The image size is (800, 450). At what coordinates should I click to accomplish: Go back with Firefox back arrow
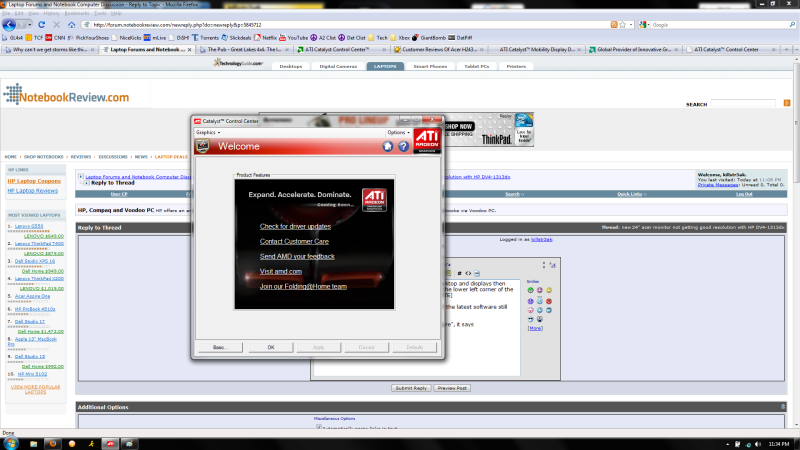point(9,24)
